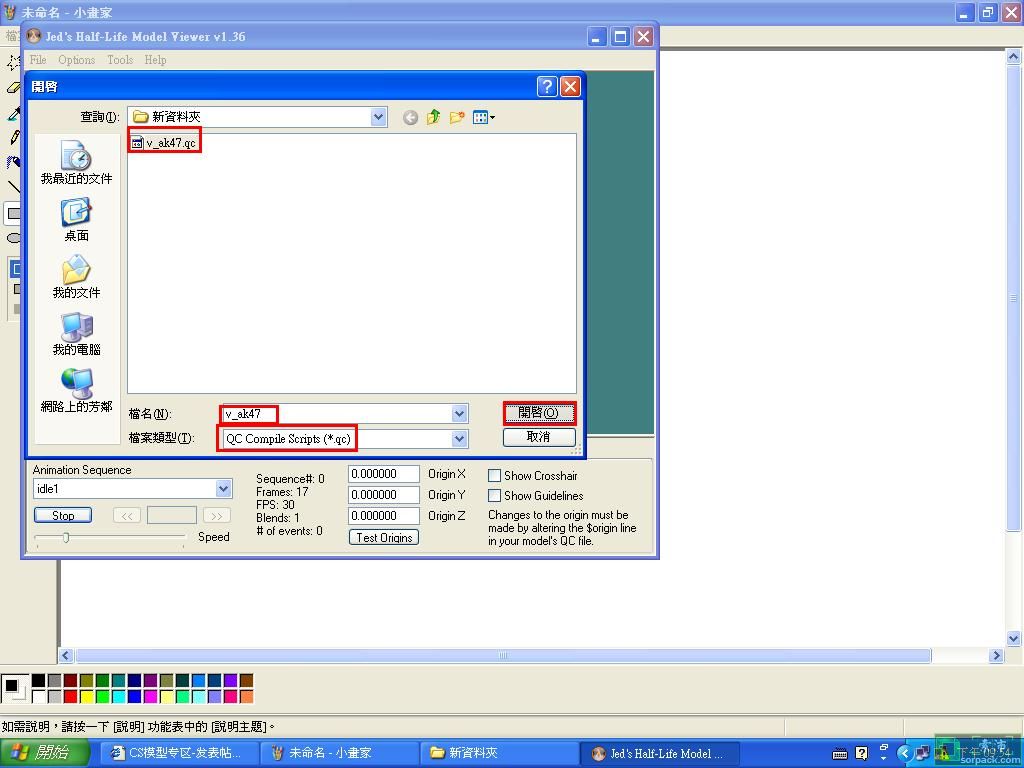Click Paint horizontal scrollbar left arrow

coord(66,655)
